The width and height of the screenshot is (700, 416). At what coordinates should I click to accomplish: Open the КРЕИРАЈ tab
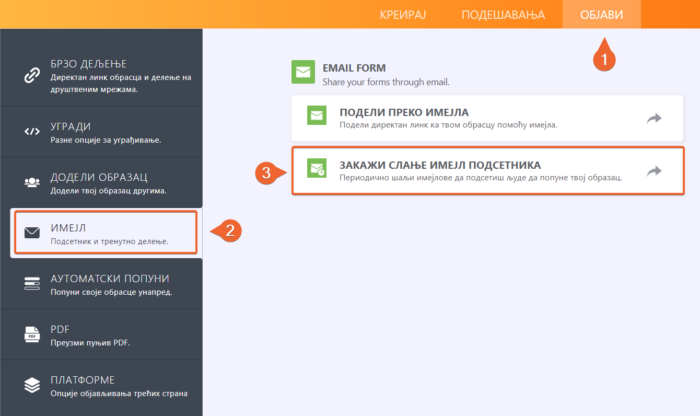pyautogui.click(x=403, y=15)
